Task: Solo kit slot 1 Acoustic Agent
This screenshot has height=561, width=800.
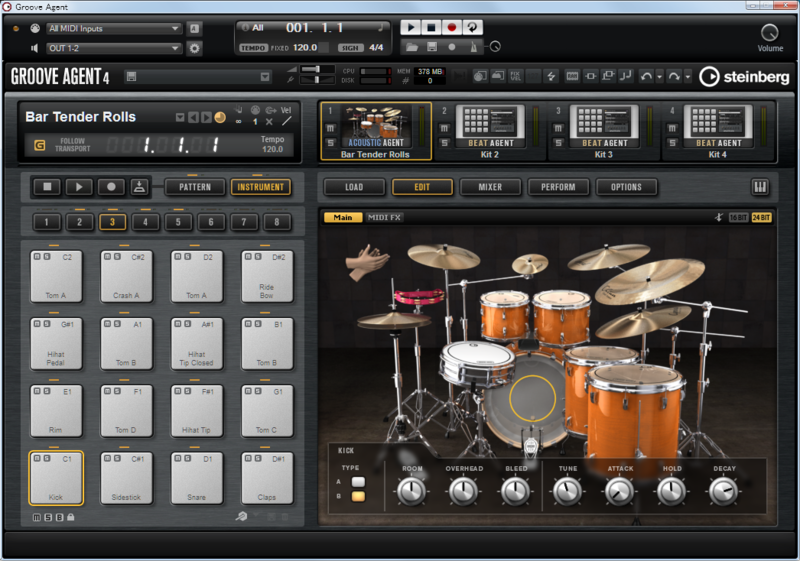Action: click(x=330, y=143)
